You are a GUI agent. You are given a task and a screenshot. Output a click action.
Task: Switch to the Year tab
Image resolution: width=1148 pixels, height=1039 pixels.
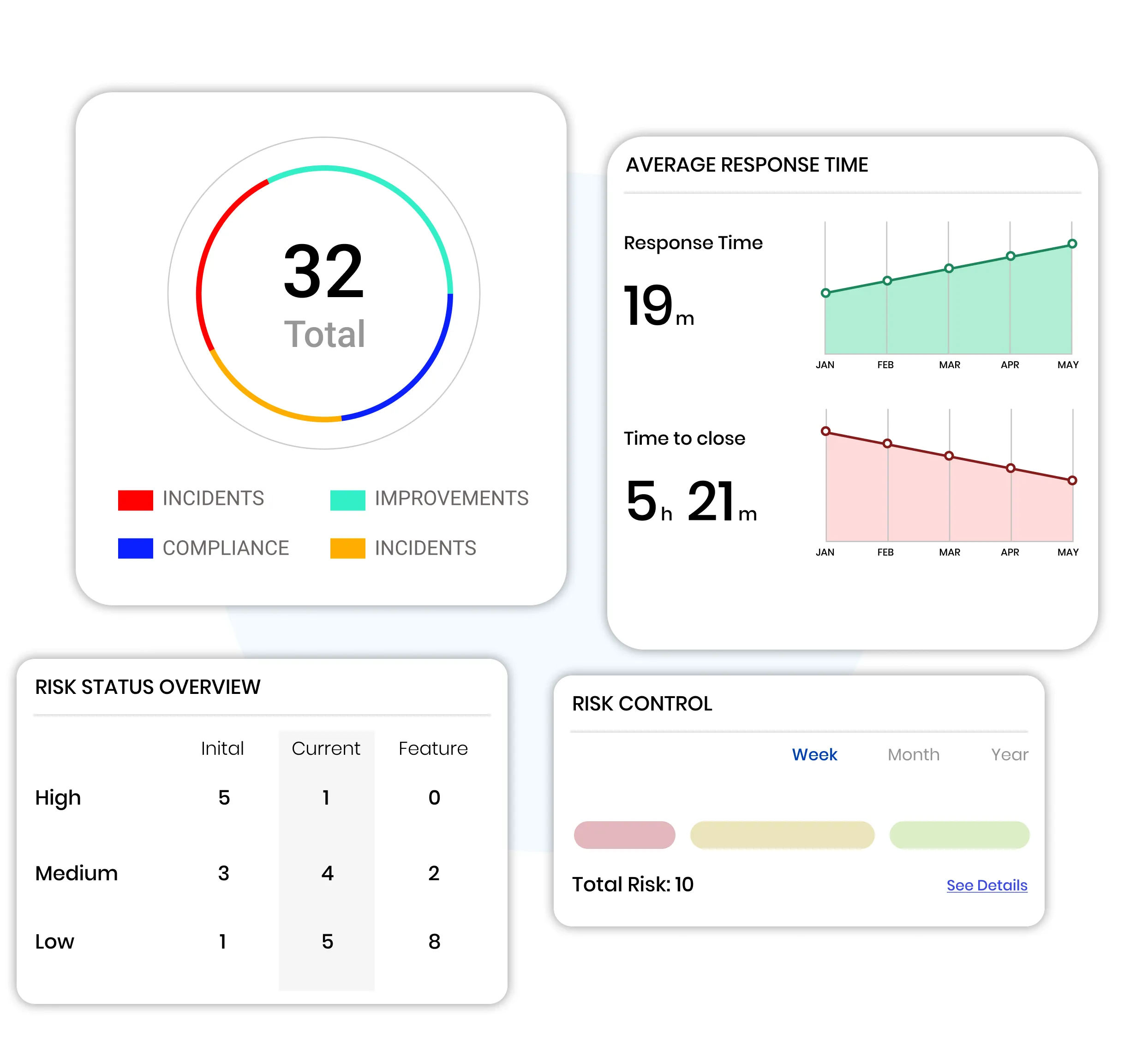(1009, 754)
